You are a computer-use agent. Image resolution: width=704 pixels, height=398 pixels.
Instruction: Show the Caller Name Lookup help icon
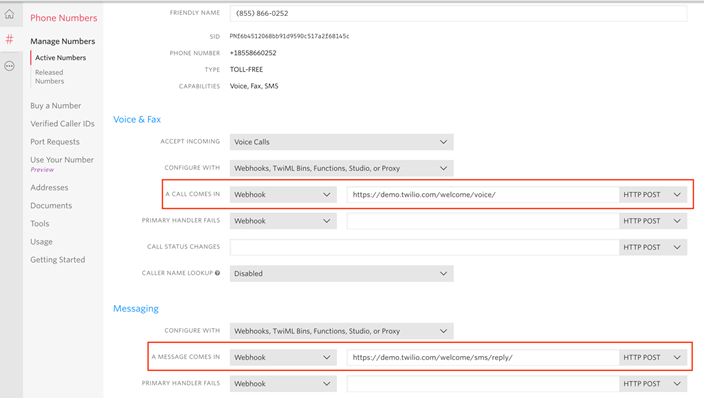coord(217,273)
